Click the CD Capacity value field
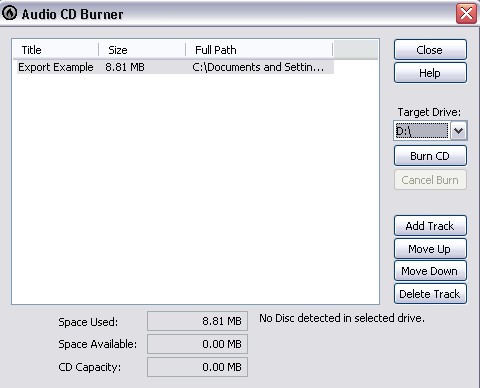The image size is (480, 388). pyautogui.click(x=197, y=367)
